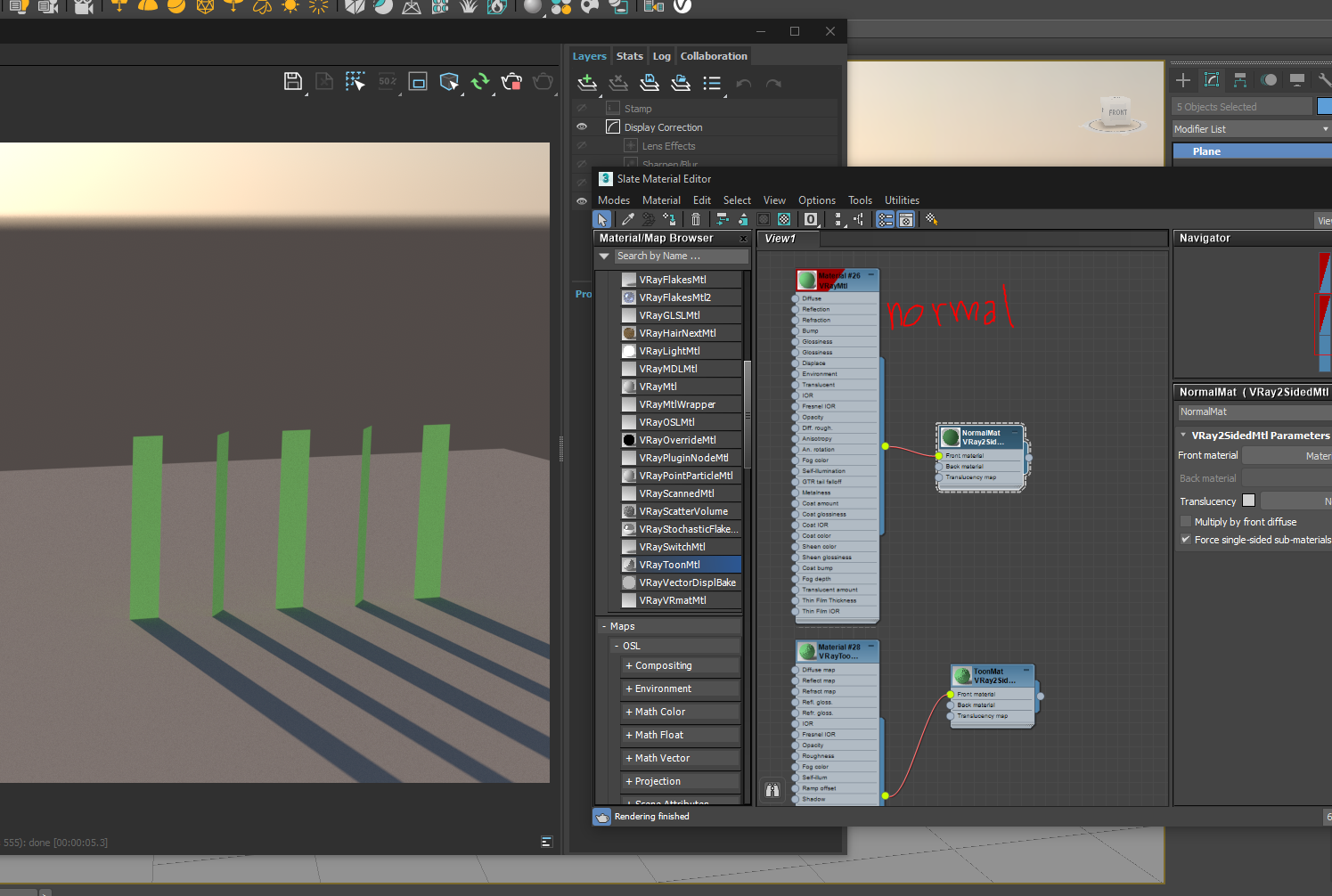
Task: Select NormalMat VRay2SidedMtl node
Action: click(981, 437)
